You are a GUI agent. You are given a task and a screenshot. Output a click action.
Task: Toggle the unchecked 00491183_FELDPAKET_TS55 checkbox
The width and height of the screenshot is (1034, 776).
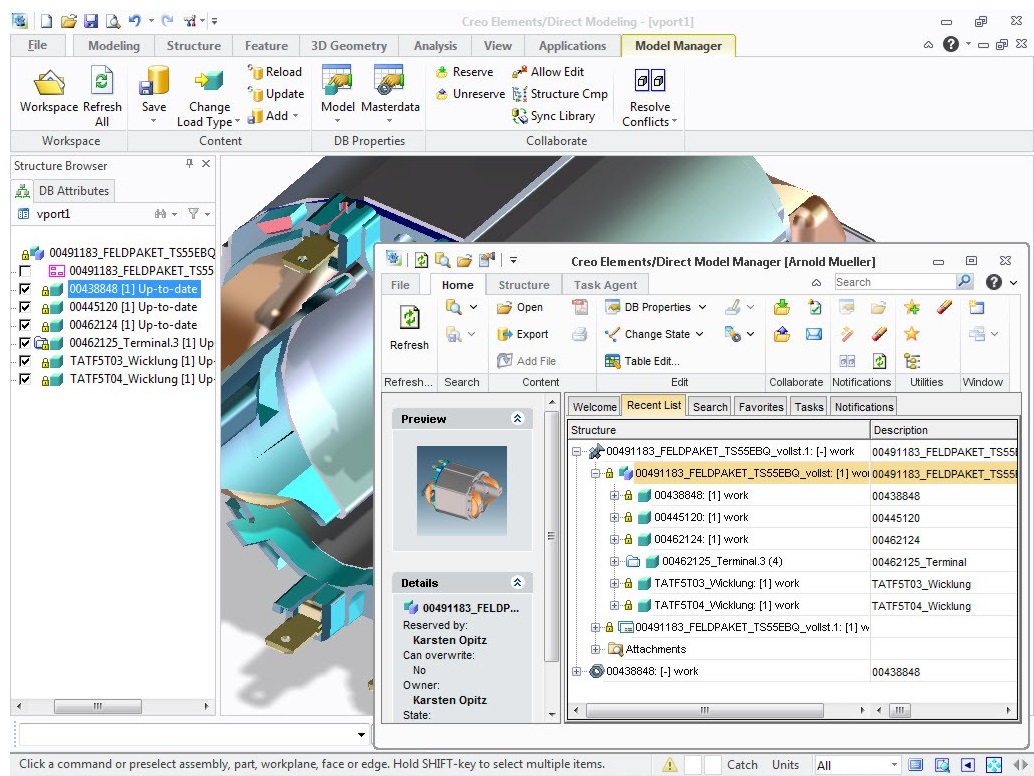pos(25,271)
